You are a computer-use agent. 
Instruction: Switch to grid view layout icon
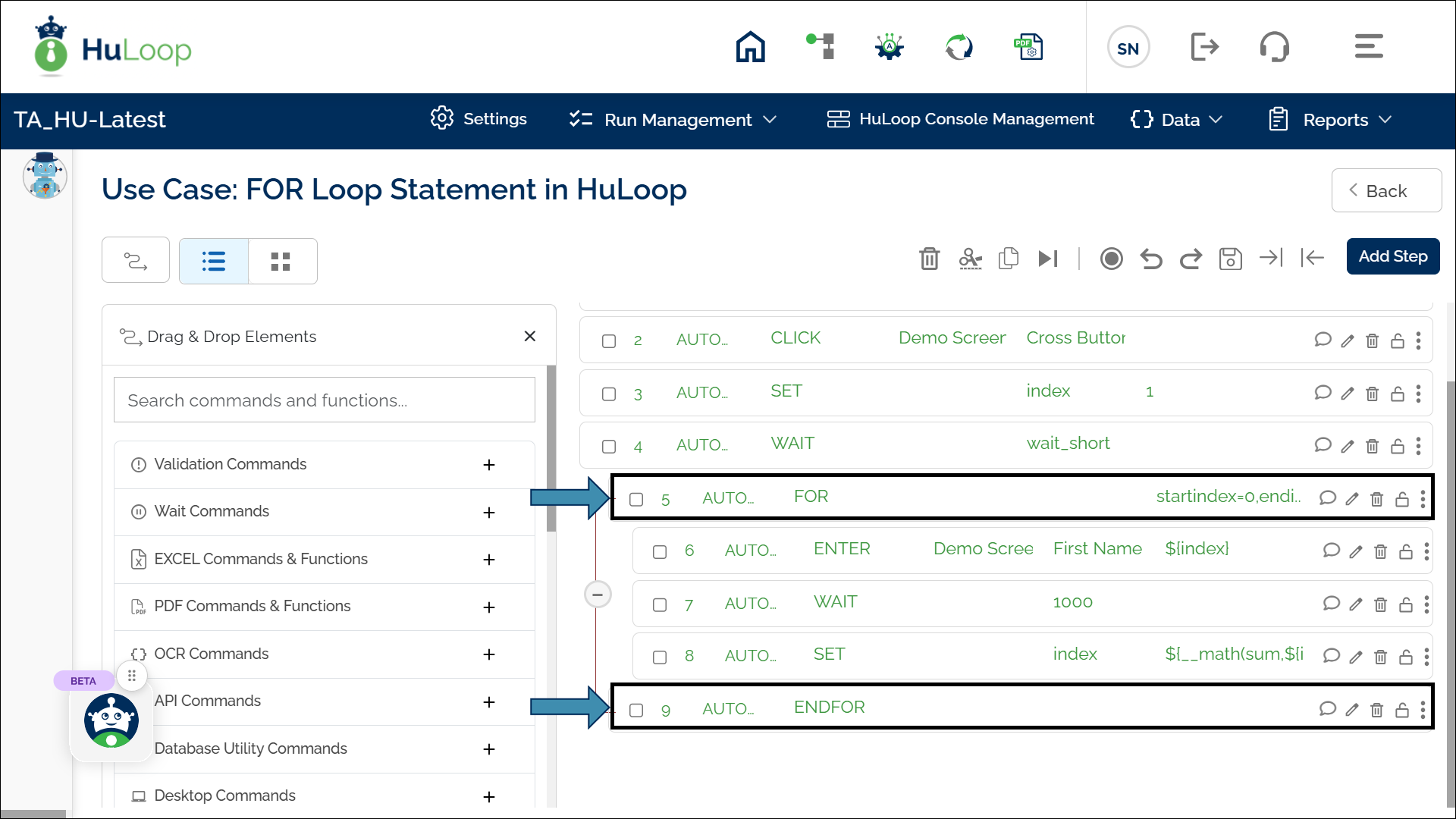click(281, 262)
